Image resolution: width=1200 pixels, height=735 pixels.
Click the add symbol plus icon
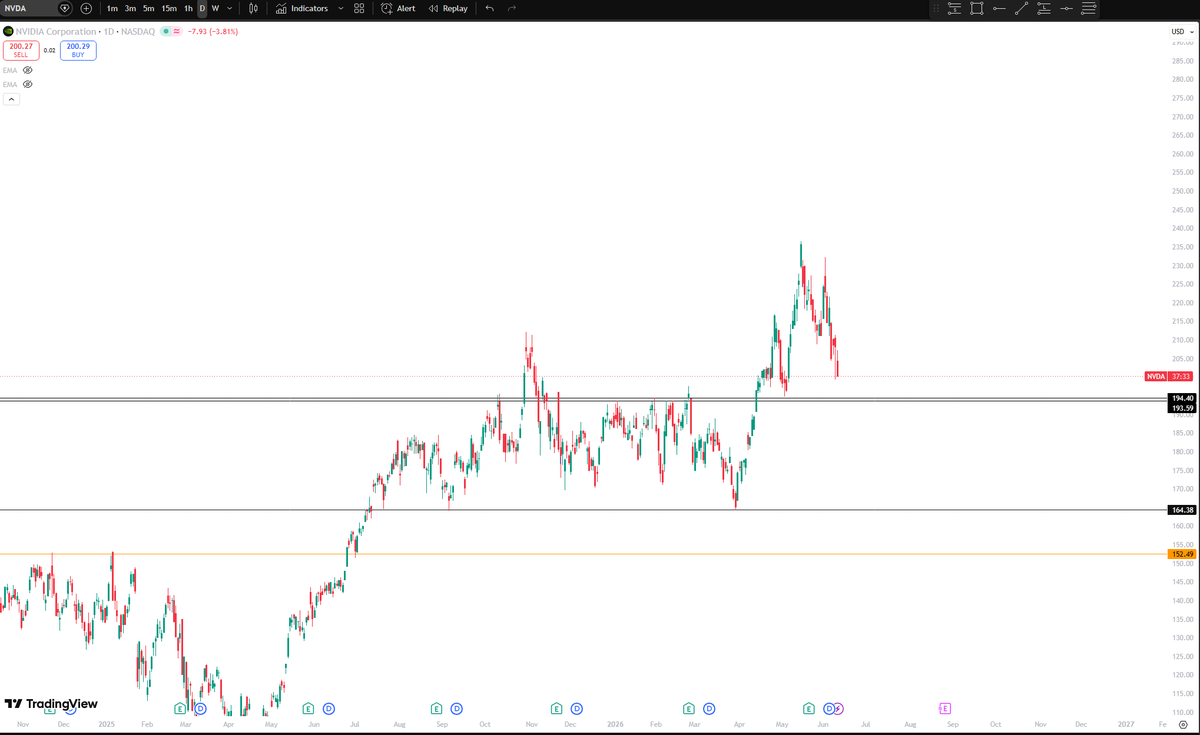click(86, 8)
